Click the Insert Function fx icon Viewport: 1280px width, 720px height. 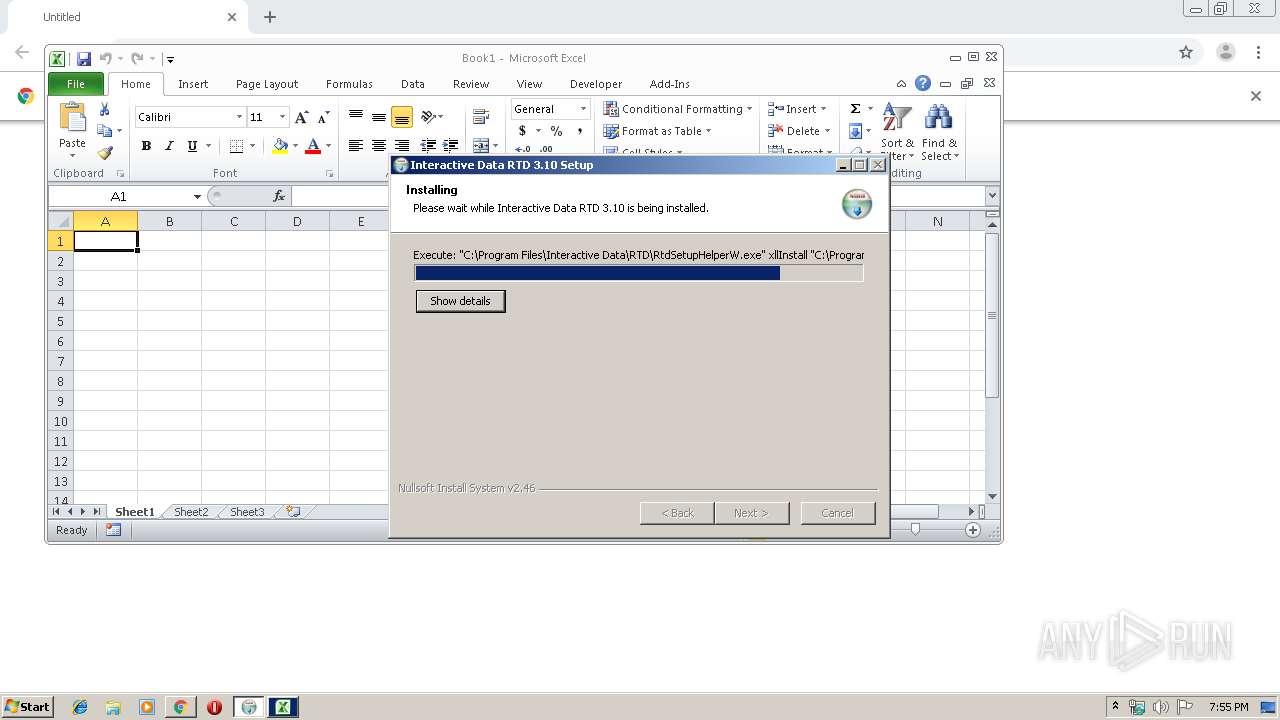point(279,196)
